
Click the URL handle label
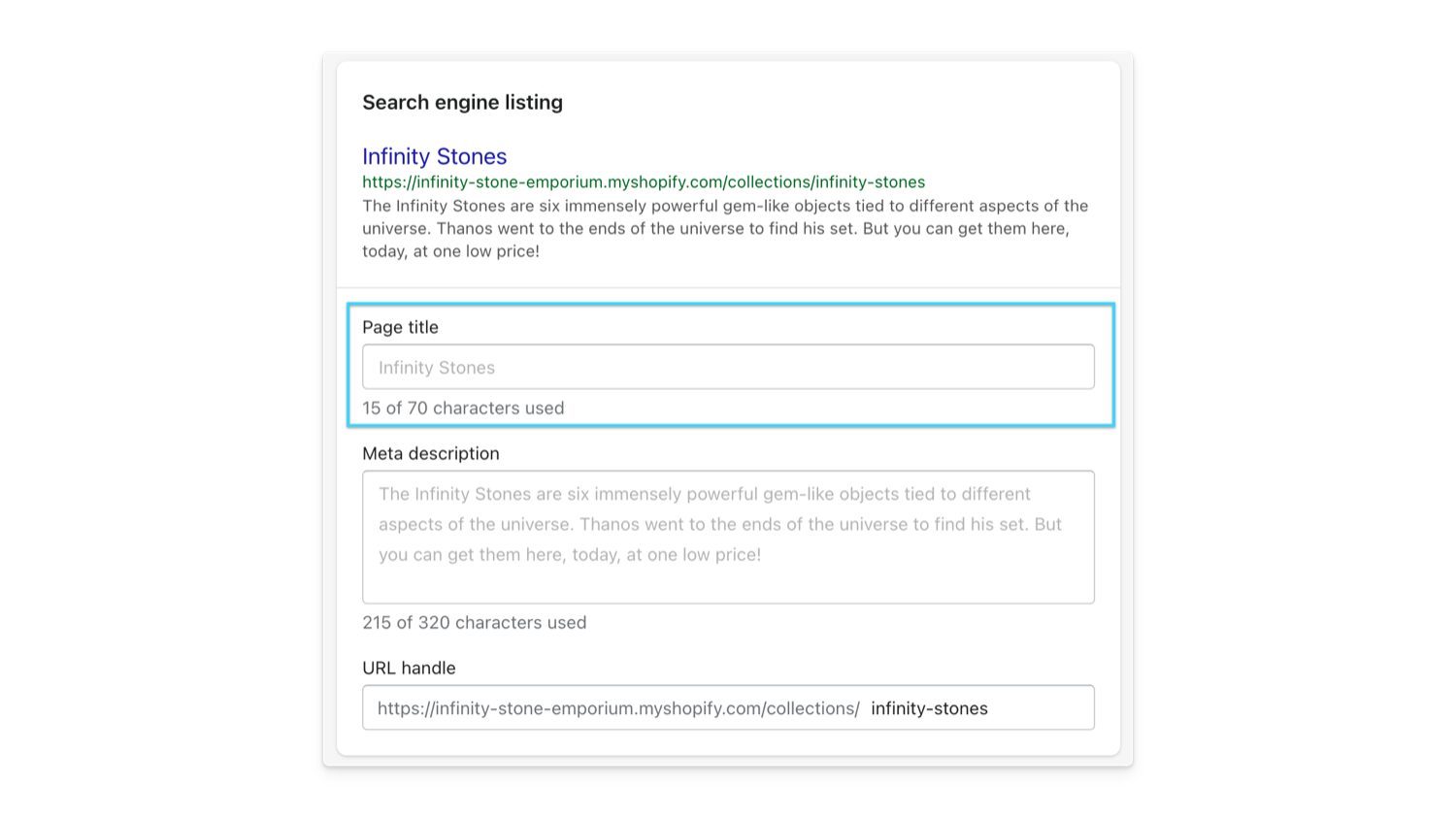[x=409, y=668]
